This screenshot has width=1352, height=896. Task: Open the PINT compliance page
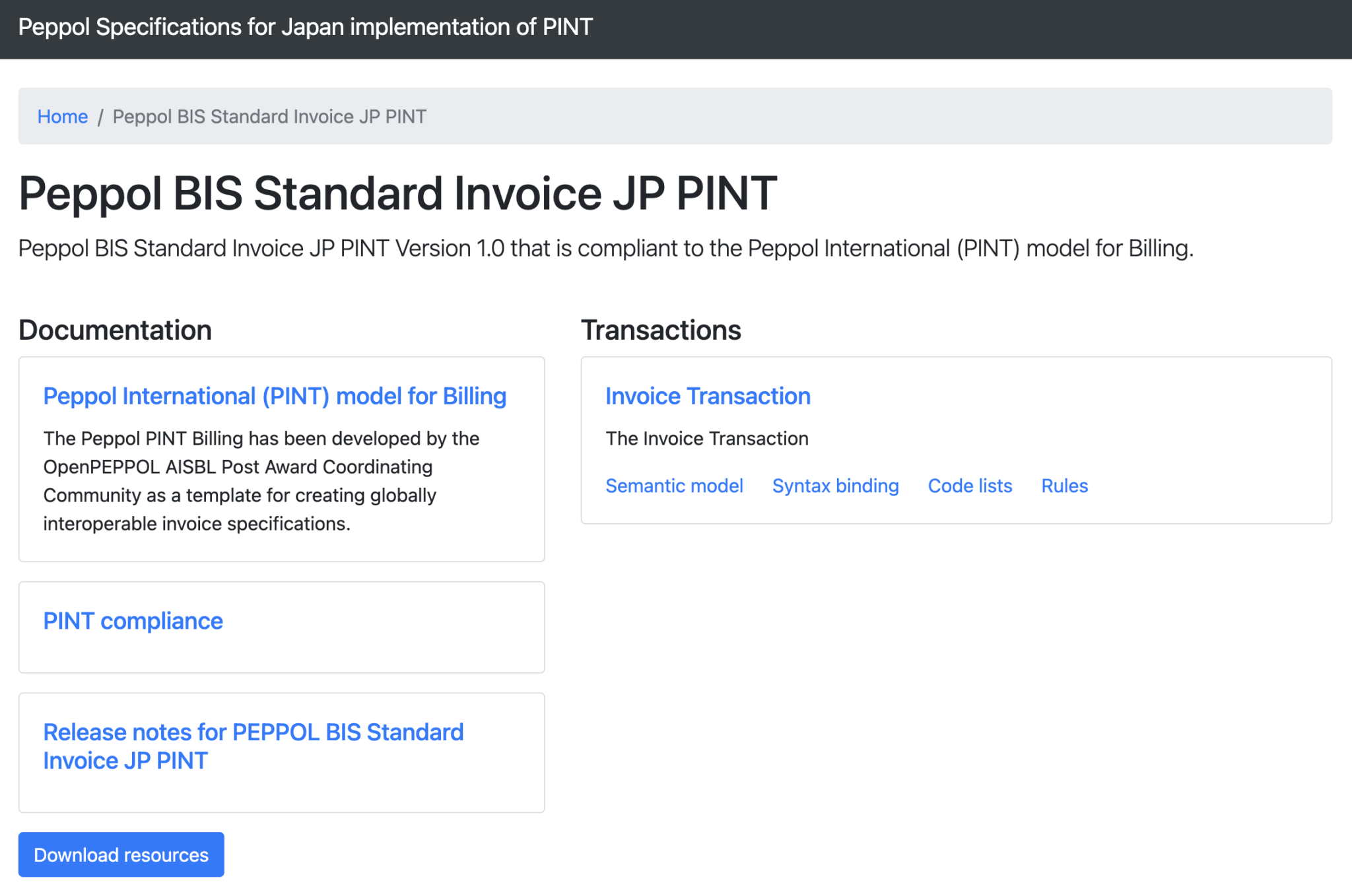133,621
